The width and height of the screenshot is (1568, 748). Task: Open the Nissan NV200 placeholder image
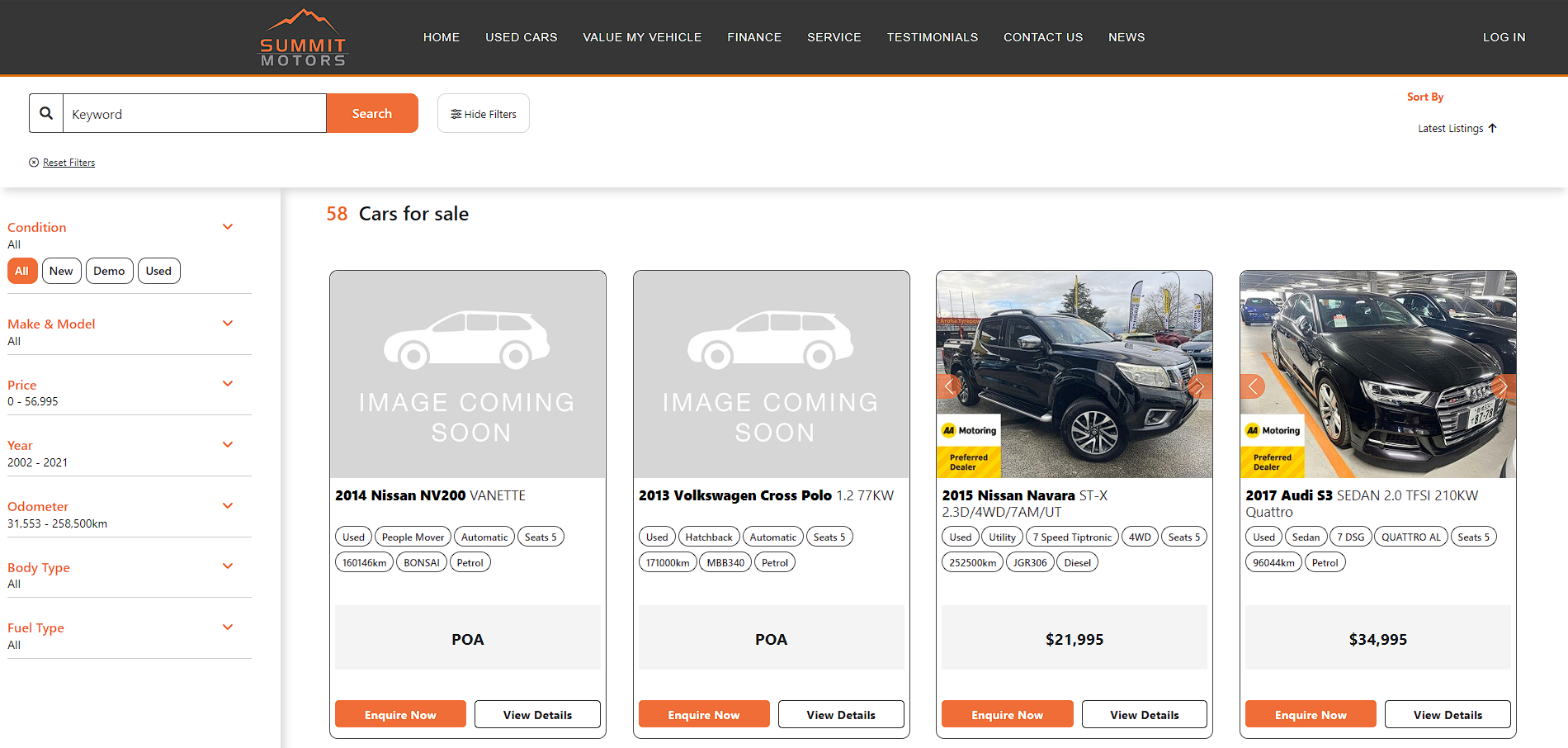468,374
